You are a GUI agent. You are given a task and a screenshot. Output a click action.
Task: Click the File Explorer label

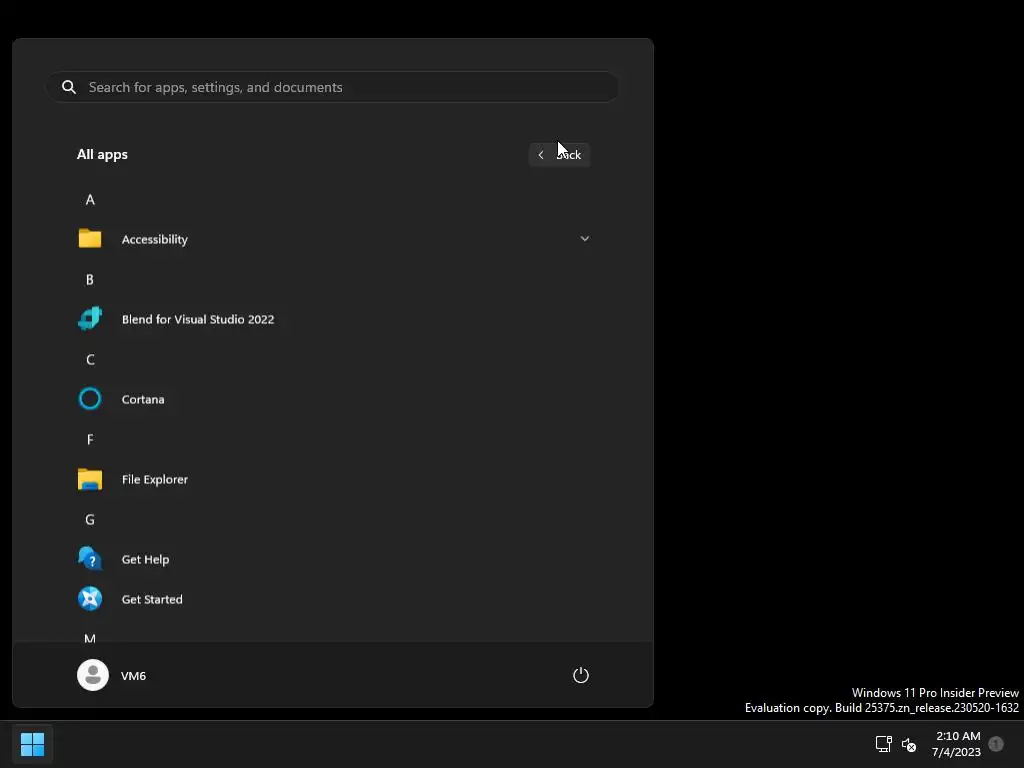click(x=155, y=479)
